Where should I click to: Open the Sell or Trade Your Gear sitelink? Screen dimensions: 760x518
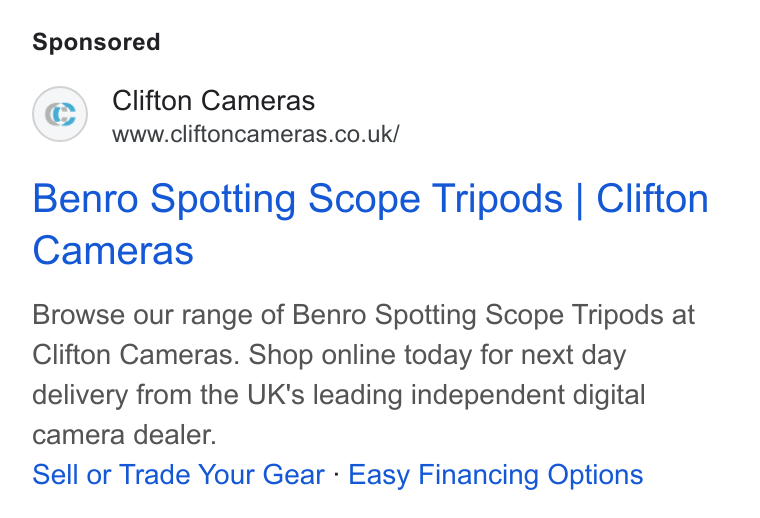point(178,474)
